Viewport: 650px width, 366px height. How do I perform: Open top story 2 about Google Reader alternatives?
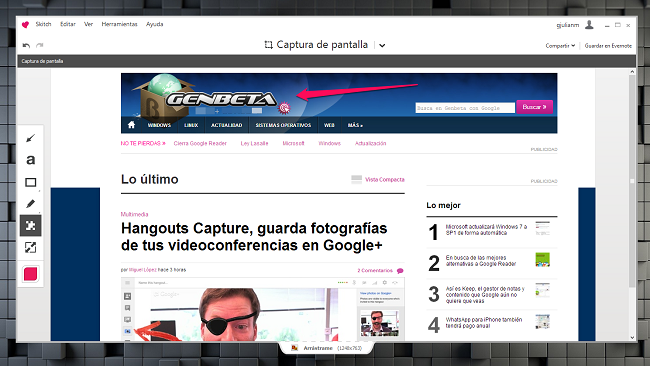coord(481,261)
